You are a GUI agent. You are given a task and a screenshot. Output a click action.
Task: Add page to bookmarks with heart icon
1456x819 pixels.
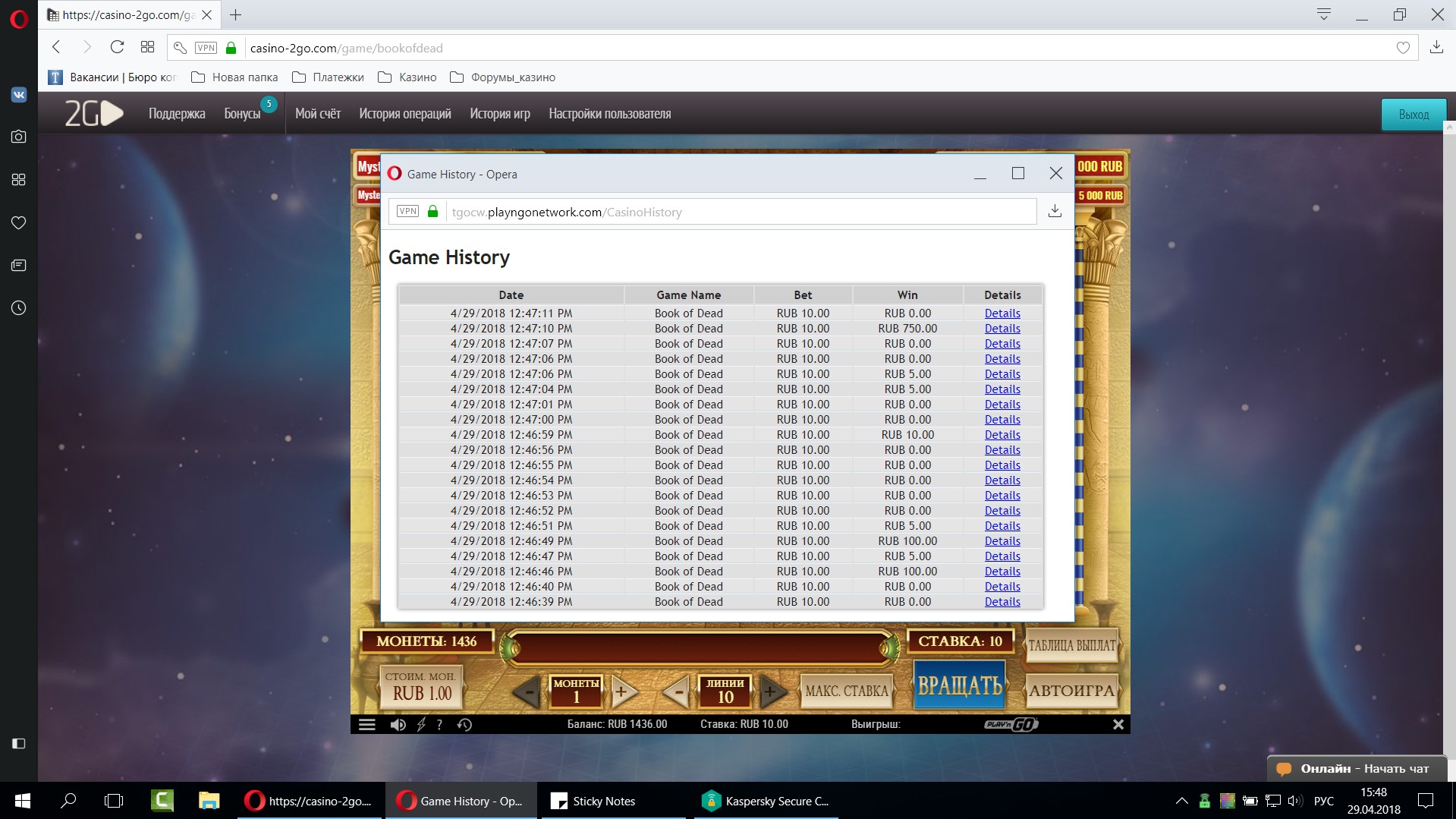coord(1403,48)
